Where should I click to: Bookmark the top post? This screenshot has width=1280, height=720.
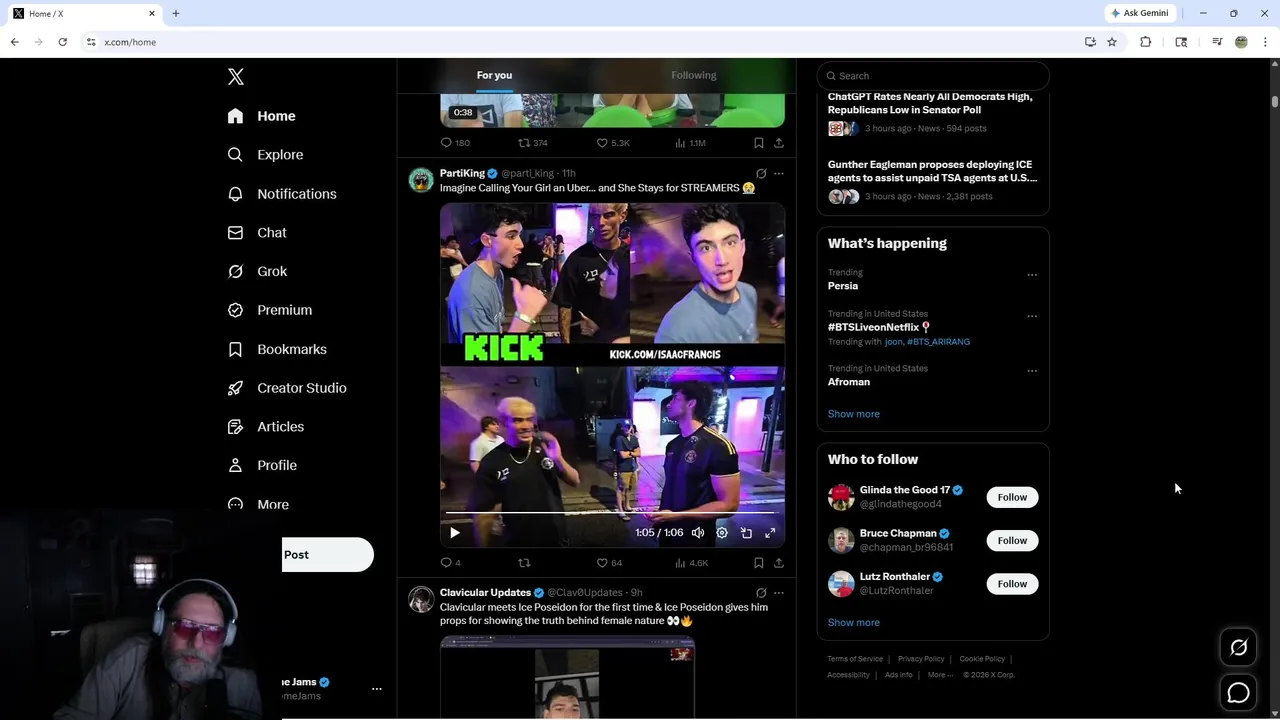click(759, 143)
